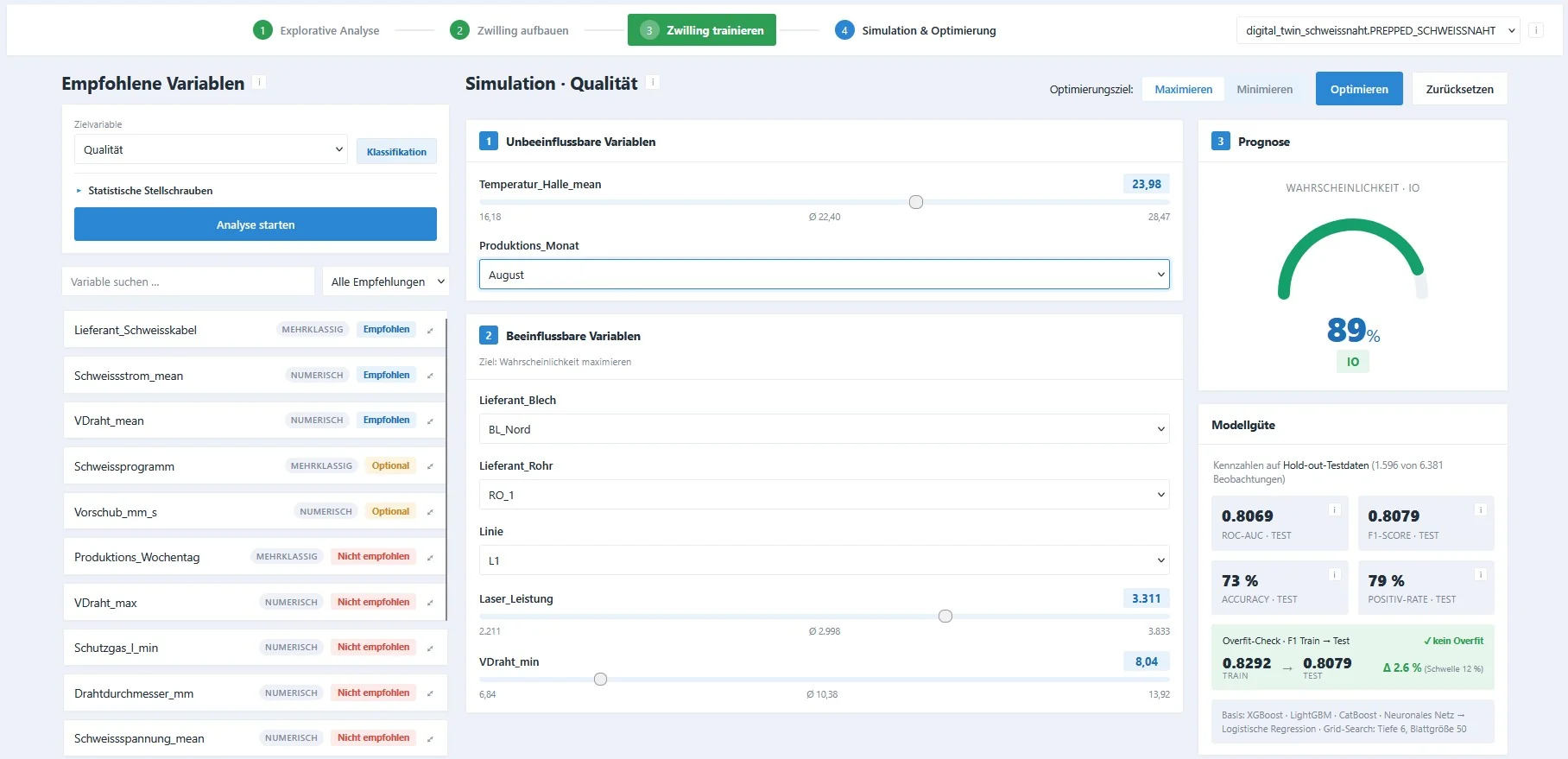This screenshot has width=1568, height=759.
Task: Open info icon beside Simulation · Qualität
Action: 653,82
